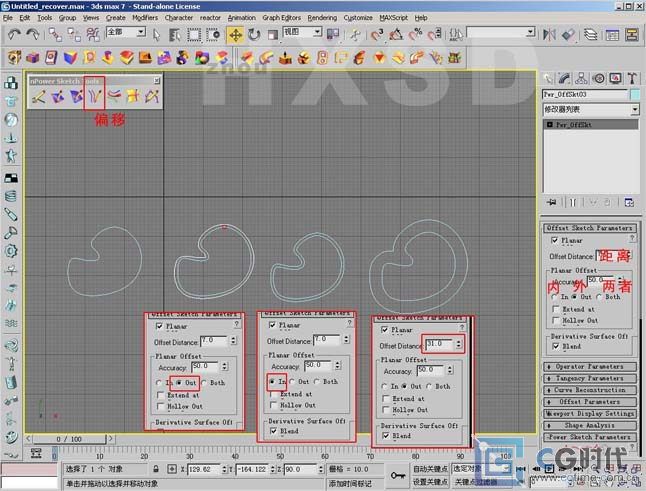Viewport: 646px width, 491px height.
Task: Click Configure Modifier Sets icon
Action: click(629, 202)
